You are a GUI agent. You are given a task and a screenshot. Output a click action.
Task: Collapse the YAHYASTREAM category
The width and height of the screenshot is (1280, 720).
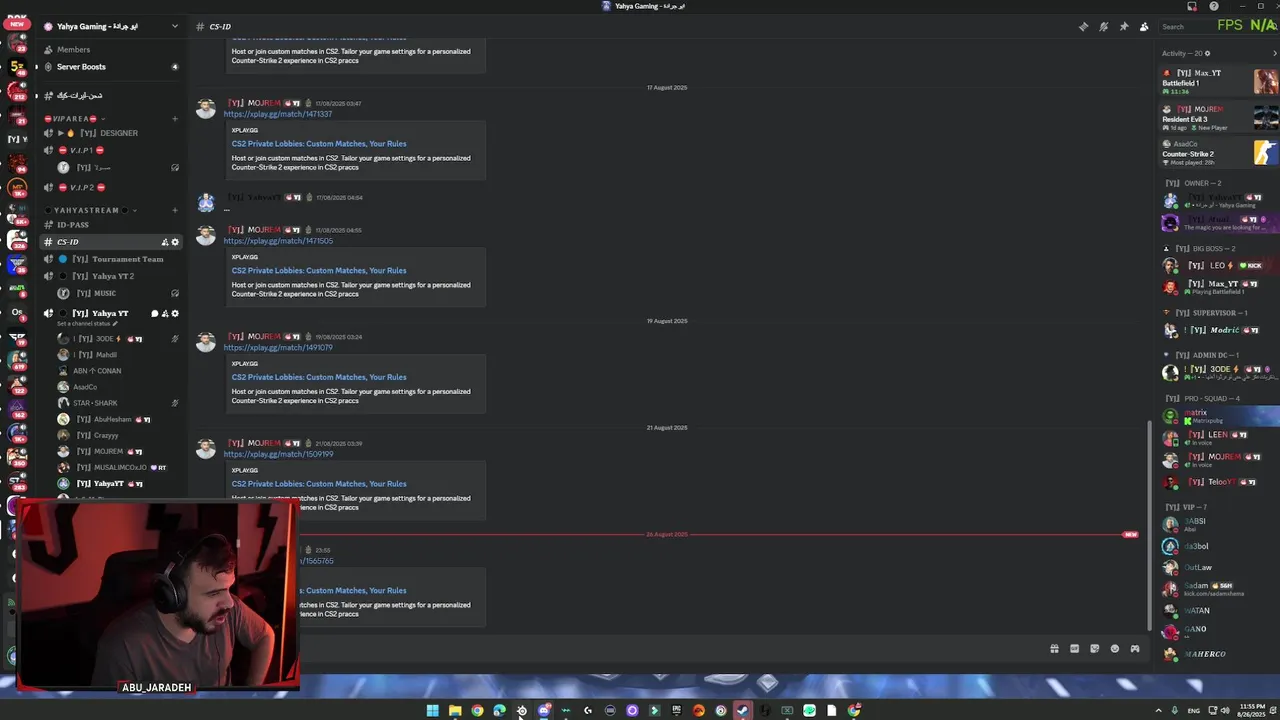[90, 210]
